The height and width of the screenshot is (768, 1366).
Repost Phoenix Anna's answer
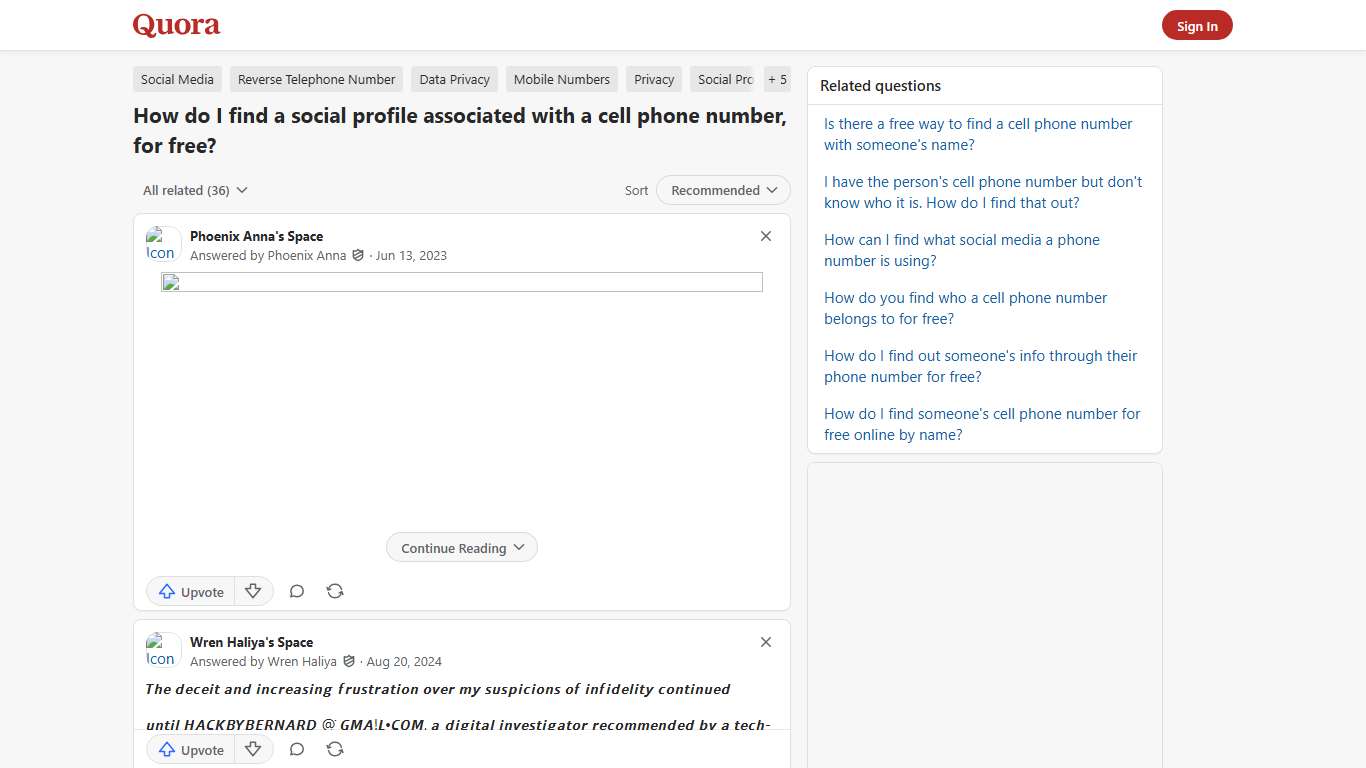tap(335, 591)
